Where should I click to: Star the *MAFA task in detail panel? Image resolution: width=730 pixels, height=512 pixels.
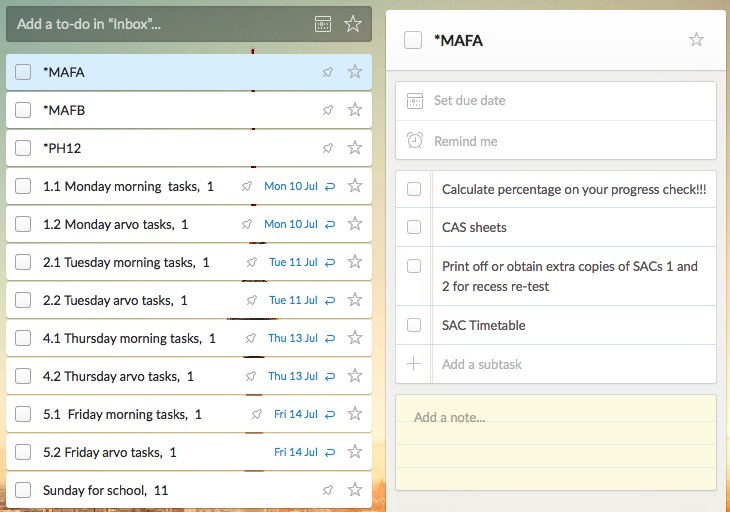pyautogui.click(x=696, y=40)
